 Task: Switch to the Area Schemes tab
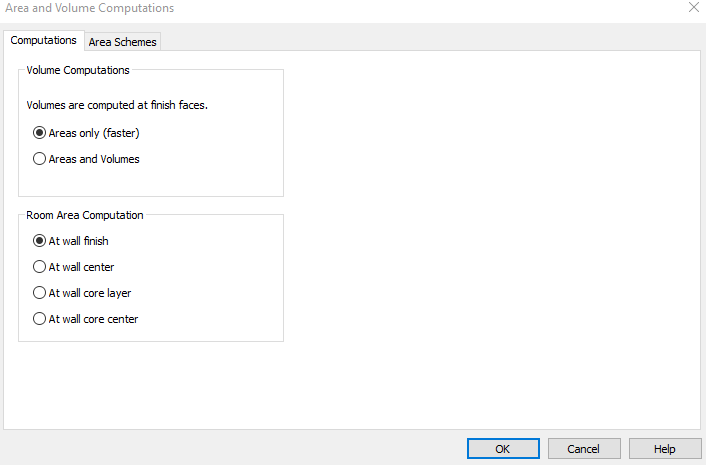(x=122, y=42)
